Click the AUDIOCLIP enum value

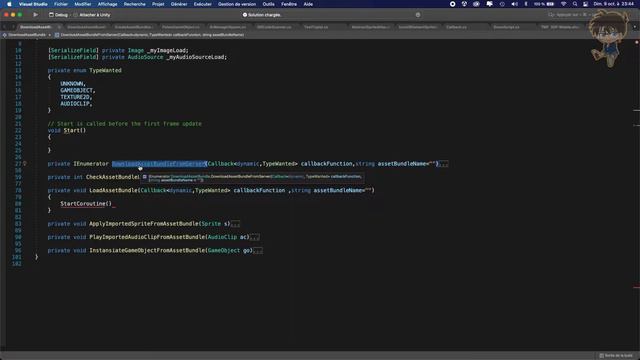(75, 104)
